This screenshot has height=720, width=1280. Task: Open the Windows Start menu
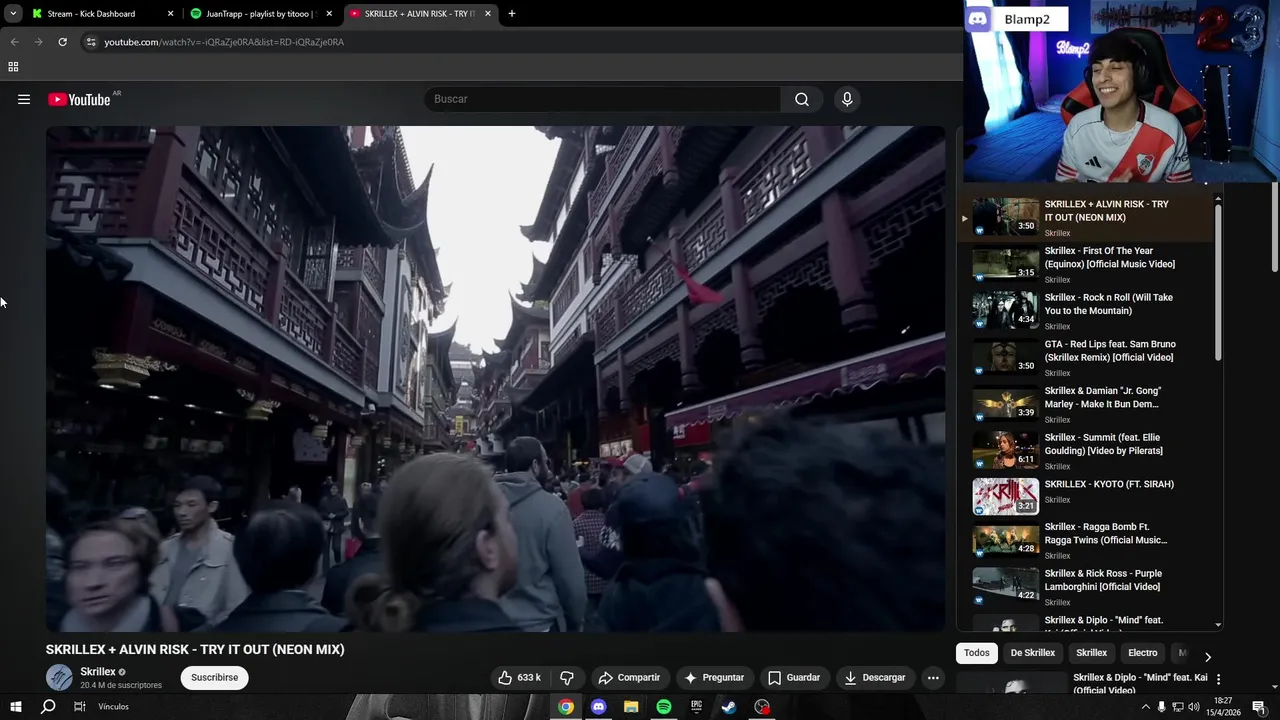point(16,707)
